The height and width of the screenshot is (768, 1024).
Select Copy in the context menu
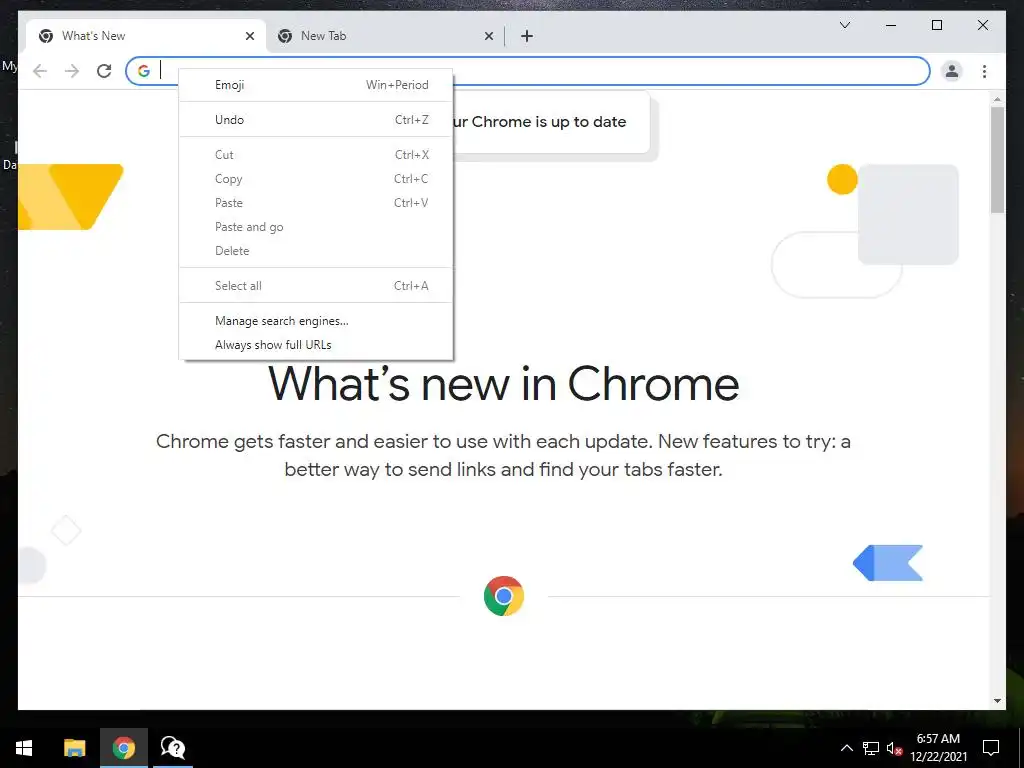pyautogui.click(x=315, y=179)
